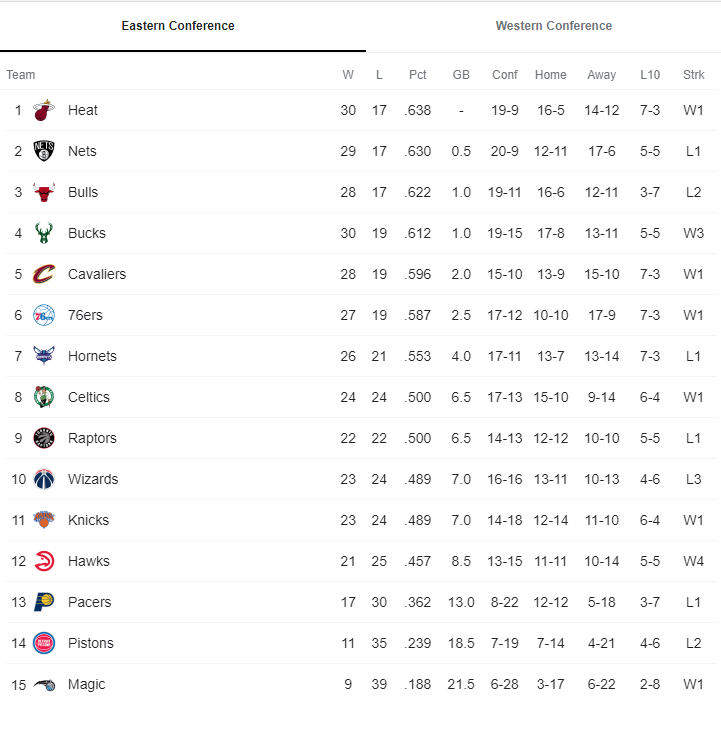Select the Eastern Conference tab

(x=178, y=26)
